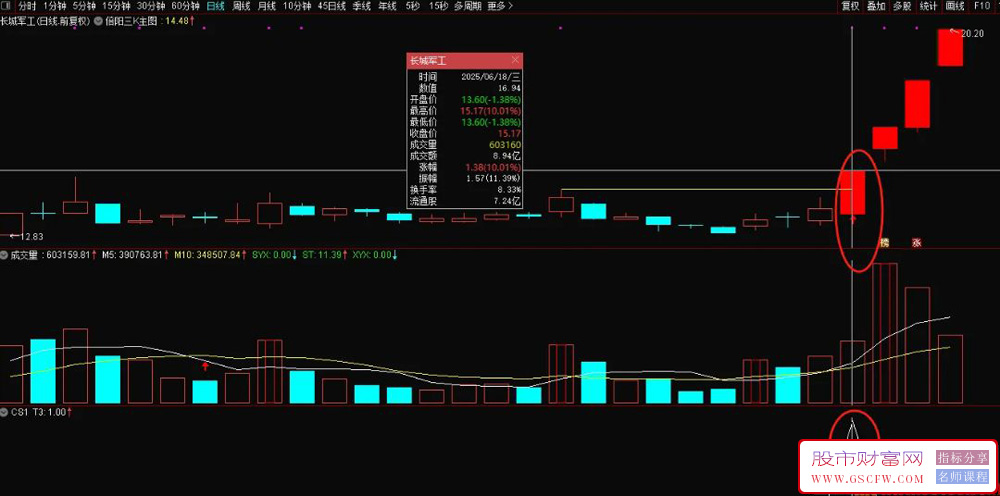Screen dimensions: 1000x496
Task: Expand the 倍阳三K主图 indicator dropdown arrow
Action: (x=98, y=20)
